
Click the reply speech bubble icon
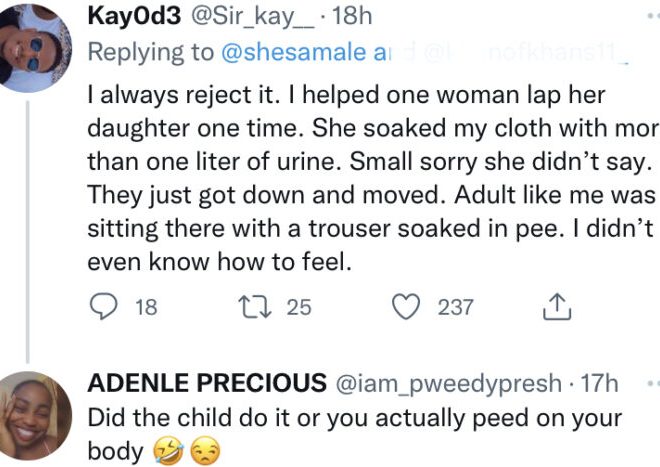(x=104, y=308)
